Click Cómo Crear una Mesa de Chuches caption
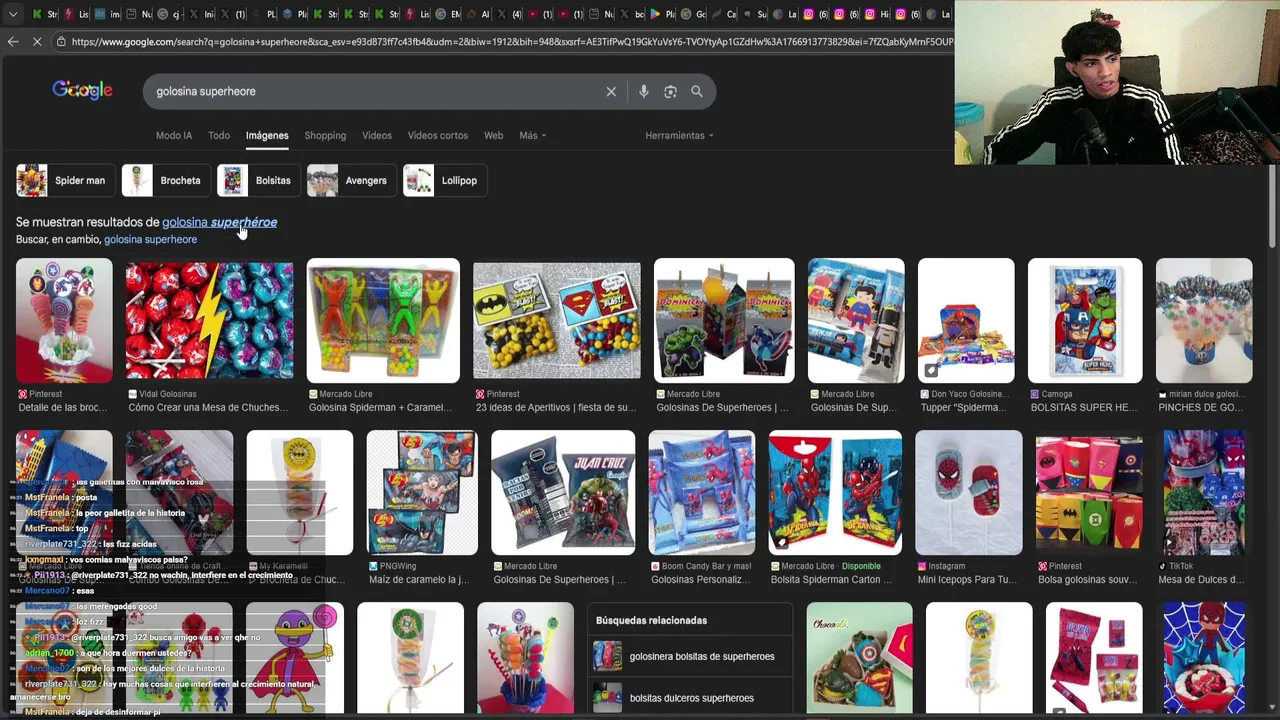Image resolution: width=1280 pixels, height=720 pixels. [208, 408]
